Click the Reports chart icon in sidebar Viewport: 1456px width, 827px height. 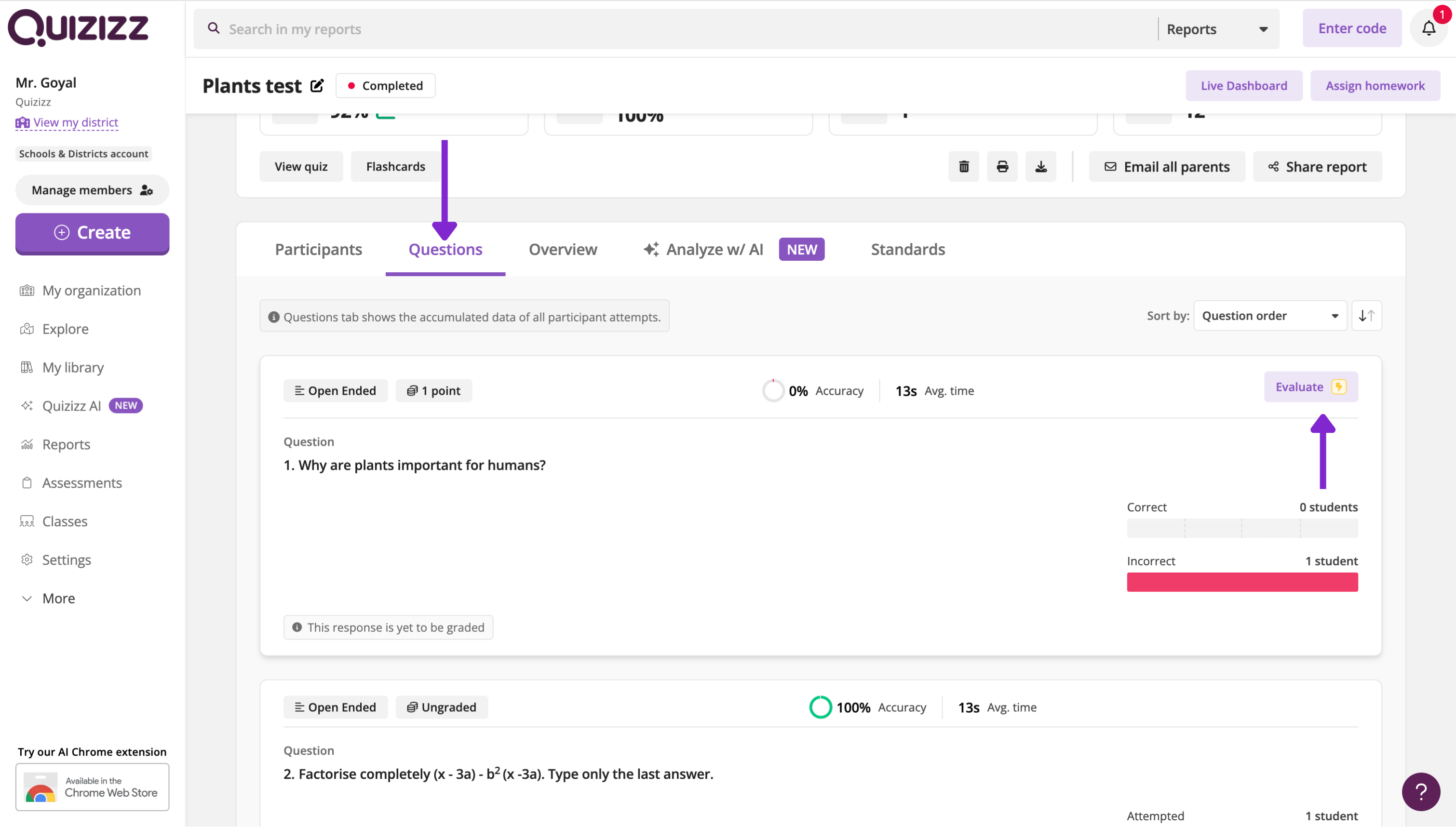(27, 444)
